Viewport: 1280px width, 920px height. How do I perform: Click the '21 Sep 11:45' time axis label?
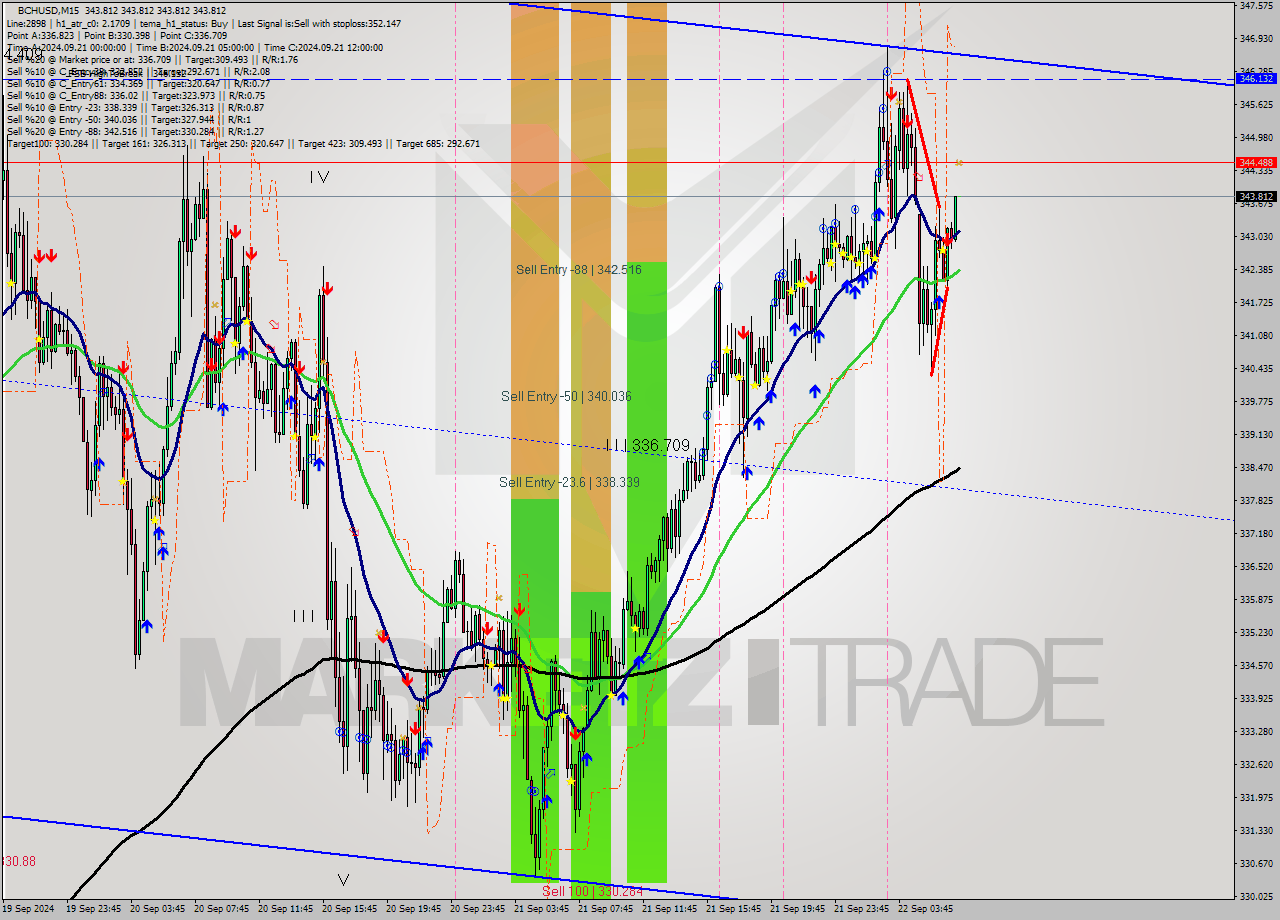click(x=669, y=909)
